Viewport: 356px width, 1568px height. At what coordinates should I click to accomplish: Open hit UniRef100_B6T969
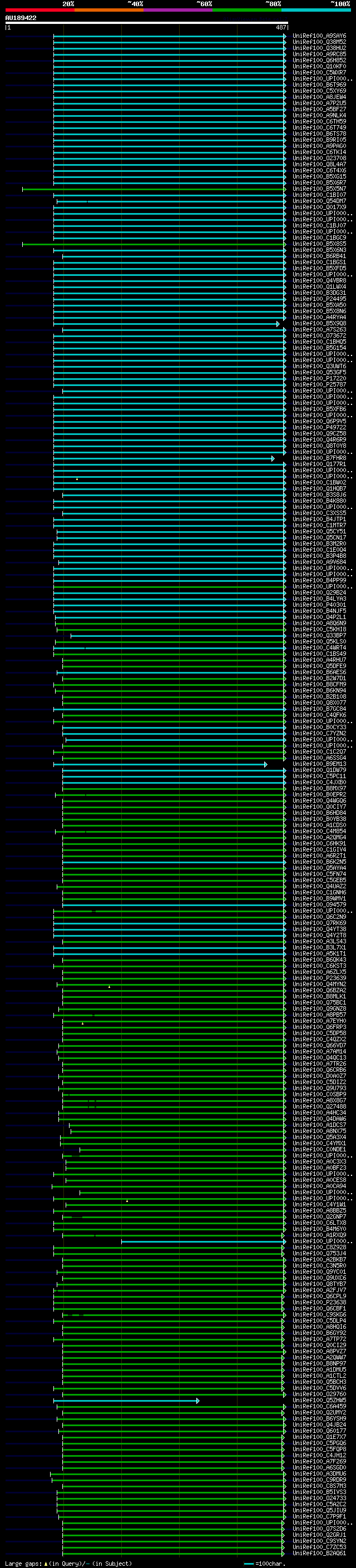[319, 85]
